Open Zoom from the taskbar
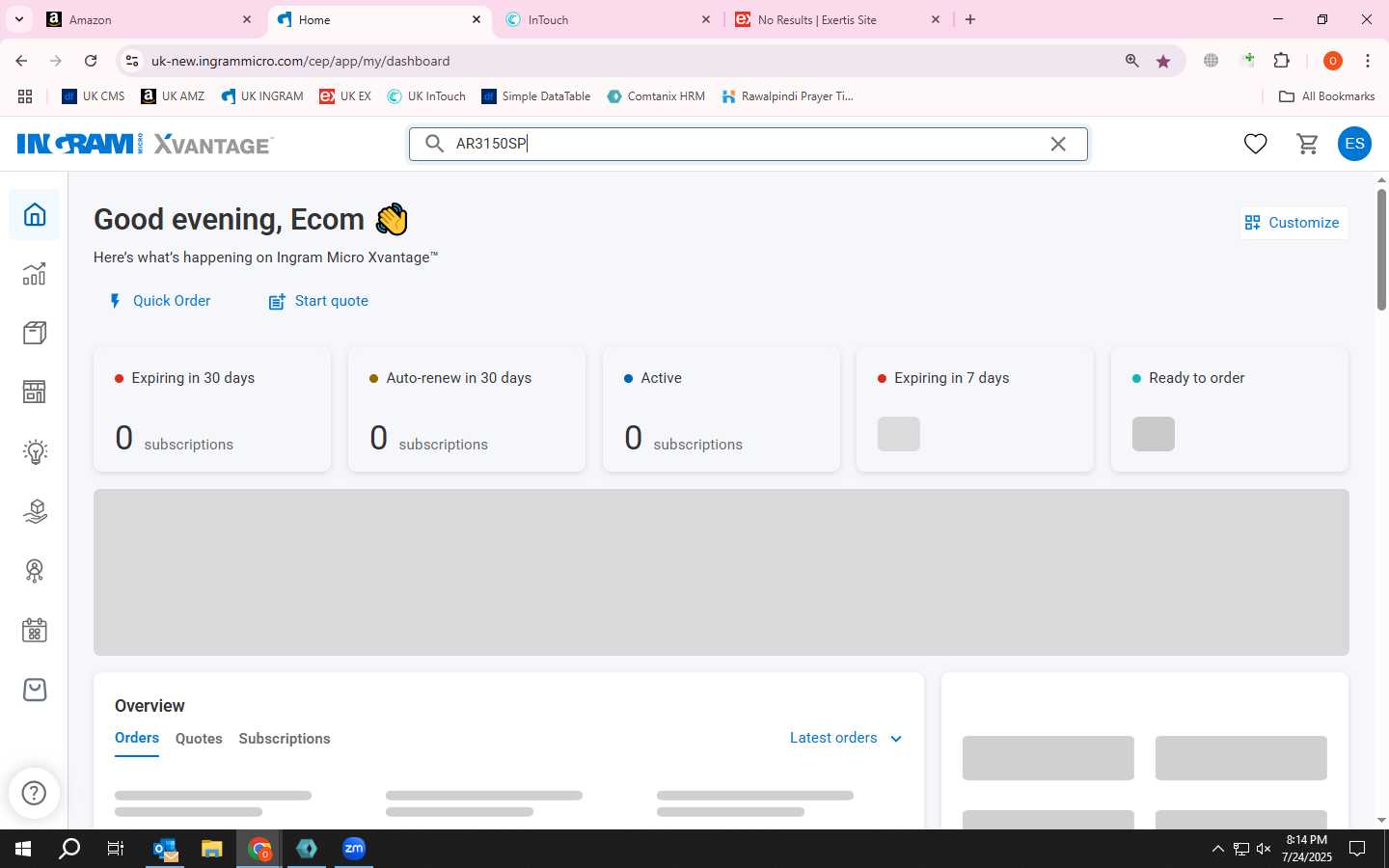The height and width of the screenshot is (868, 1389). pos(354,849)
